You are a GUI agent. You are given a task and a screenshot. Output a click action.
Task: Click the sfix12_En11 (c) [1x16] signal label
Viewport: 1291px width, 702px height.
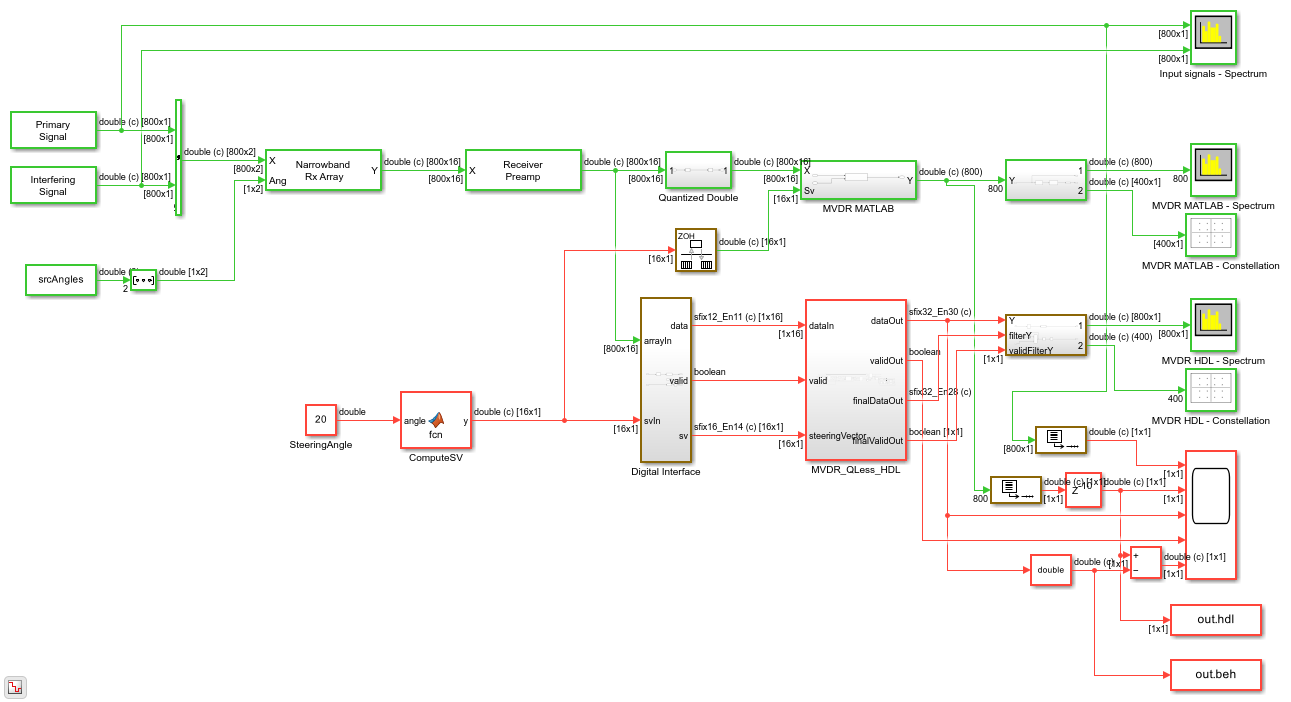pyautogui.click(x=738, y=317)
